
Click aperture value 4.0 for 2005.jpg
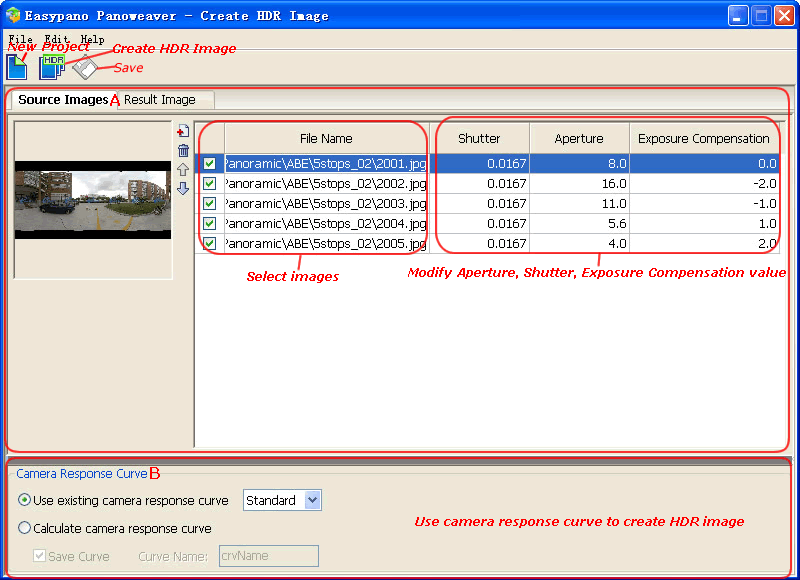point(579,243)
